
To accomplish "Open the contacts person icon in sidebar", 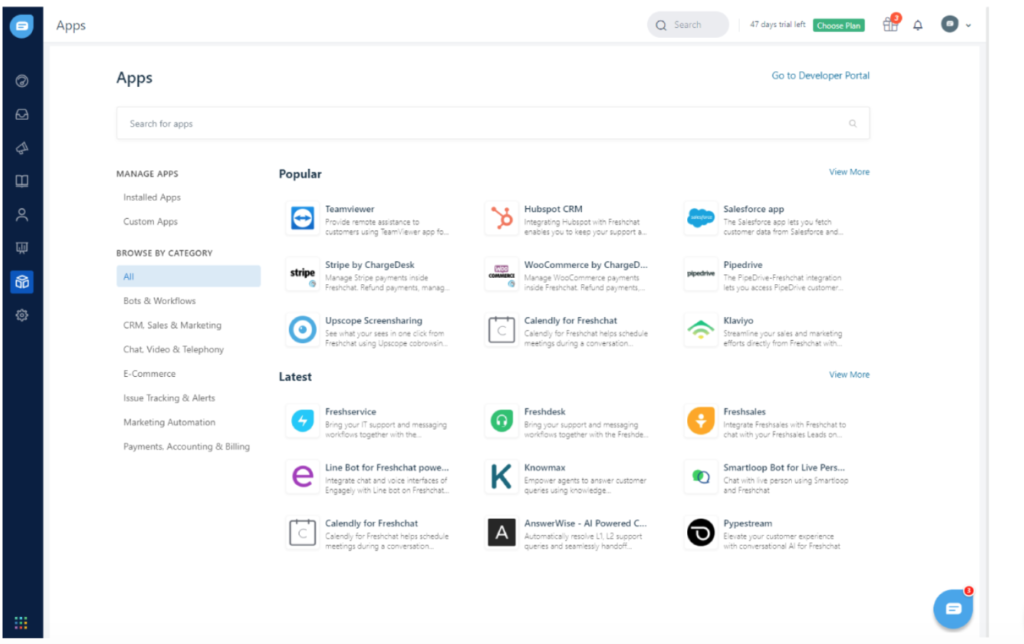I will click(22, 214).
